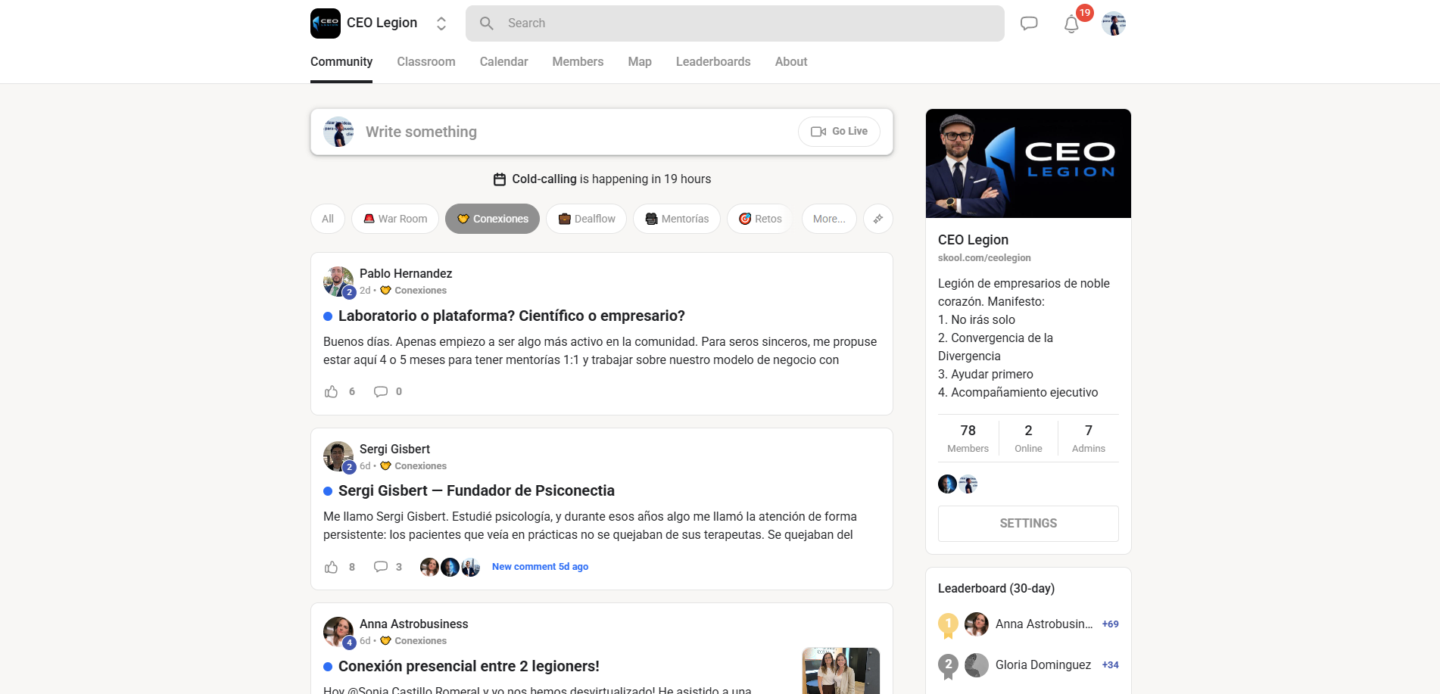Open Anna Astrobusiness's post avatar
This screenshot has width=1440, height=694.
pyautogui.click(x=338, y=632)
